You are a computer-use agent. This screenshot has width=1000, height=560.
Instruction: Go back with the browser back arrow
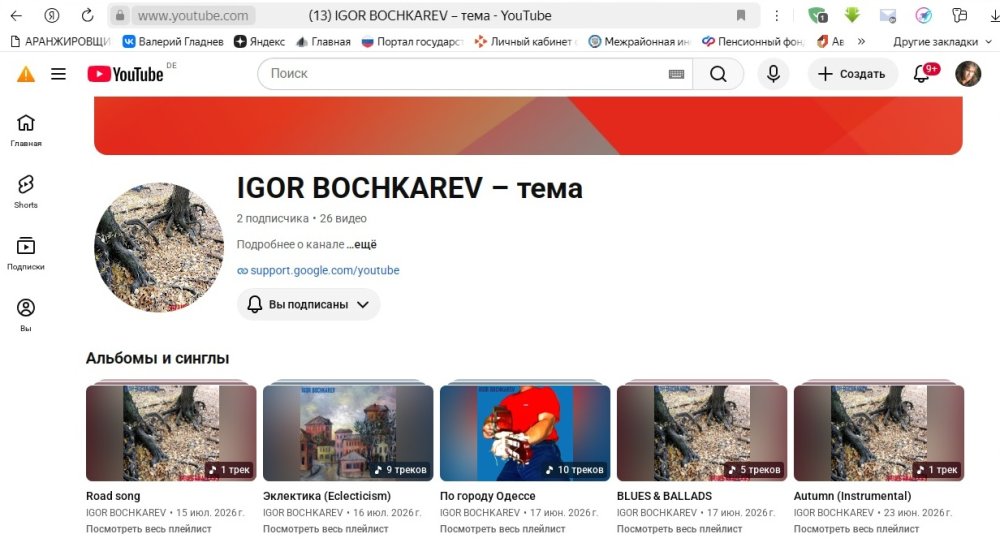[x=16, y=15]
